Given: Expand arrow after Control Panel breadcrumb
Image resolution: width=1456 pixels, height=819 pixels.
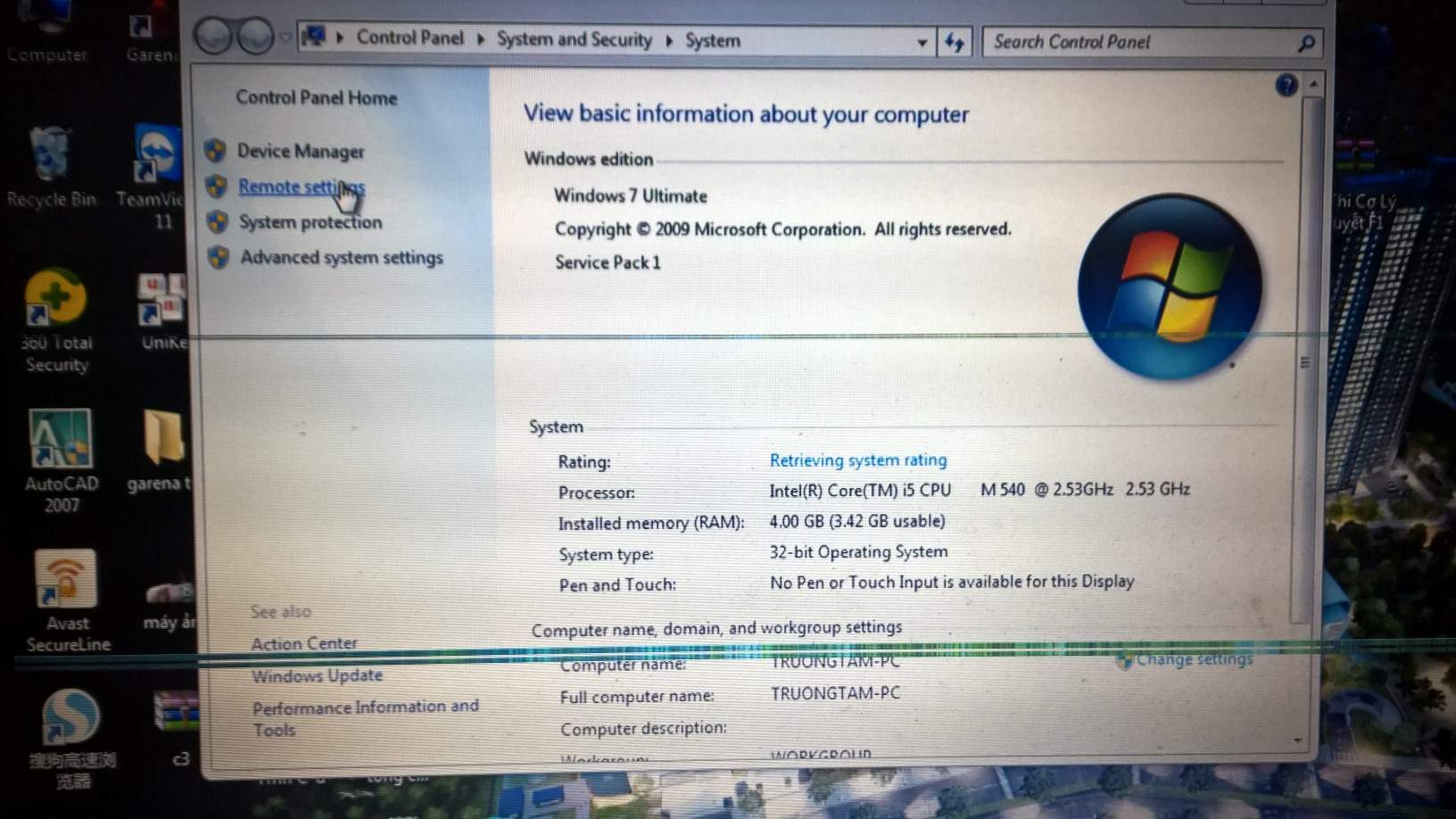Looking at the screenshot, I should [x=481, y=38].
